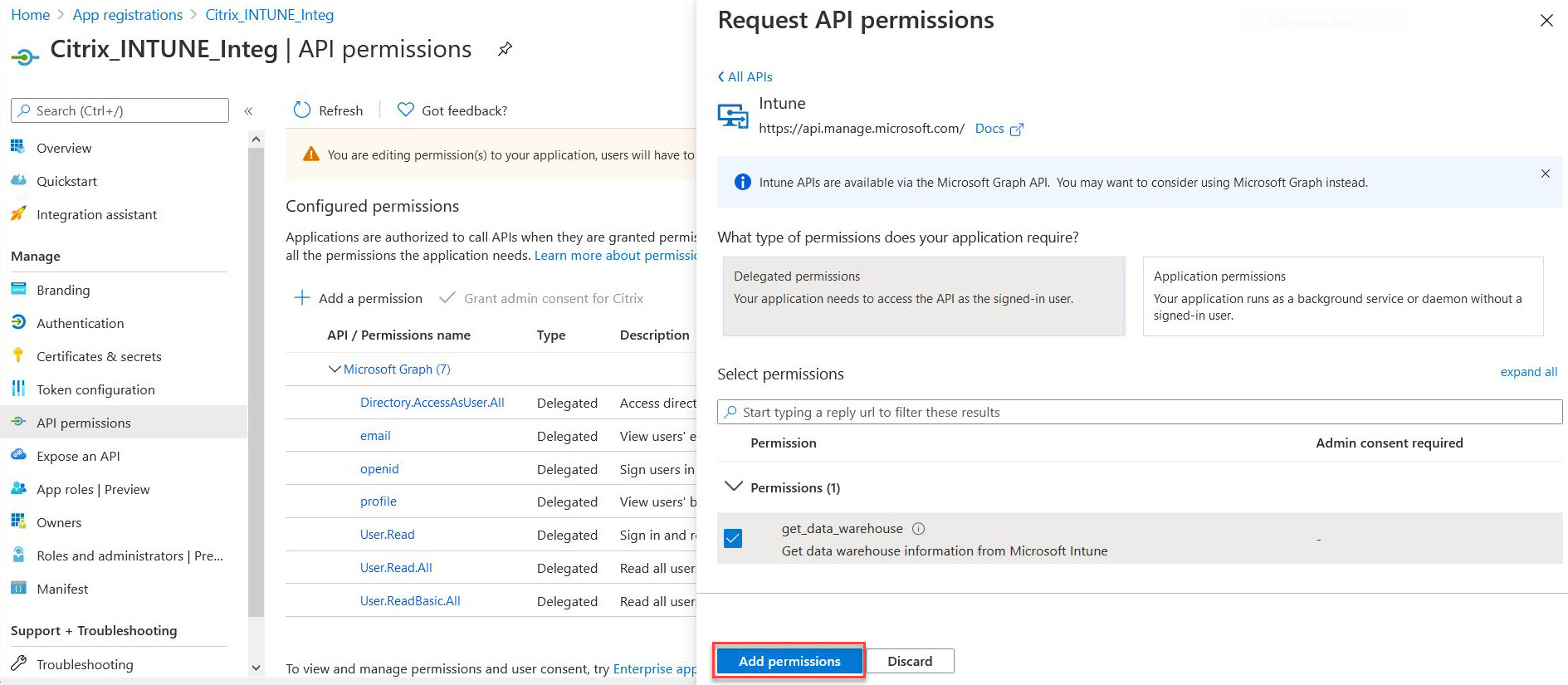Click the Integration assistant rocket icon
The height and width of the screenshot is (685, 1568).
coord(17,213)
